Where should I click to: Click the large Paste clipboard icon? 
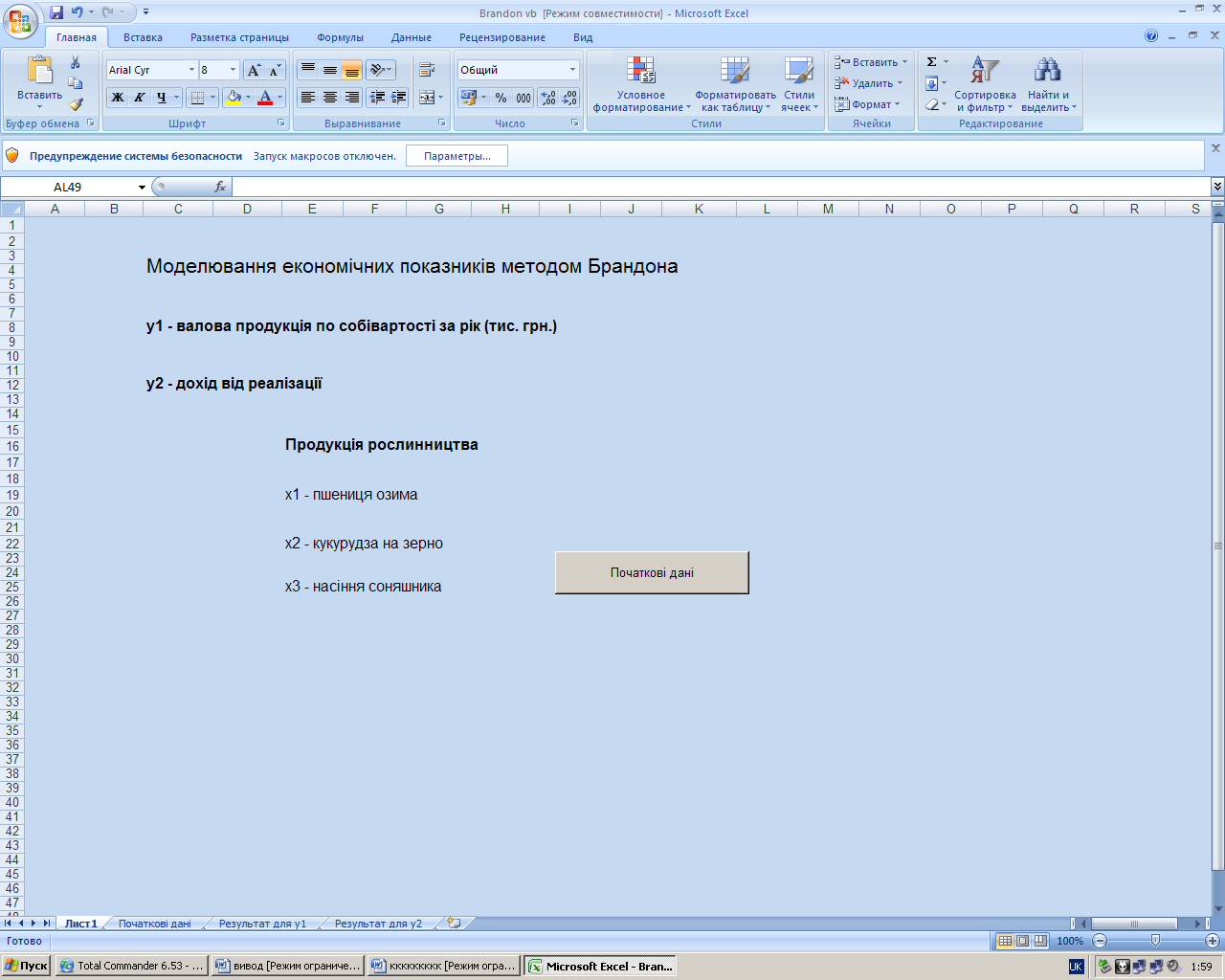39,71
